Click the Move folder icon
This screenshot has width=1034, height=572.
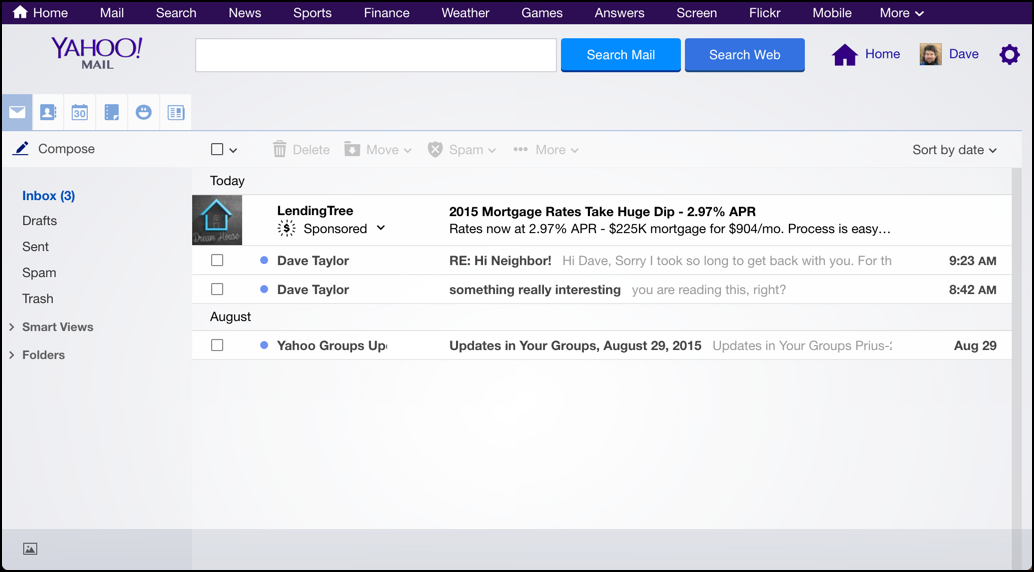(x=352, y=149)
